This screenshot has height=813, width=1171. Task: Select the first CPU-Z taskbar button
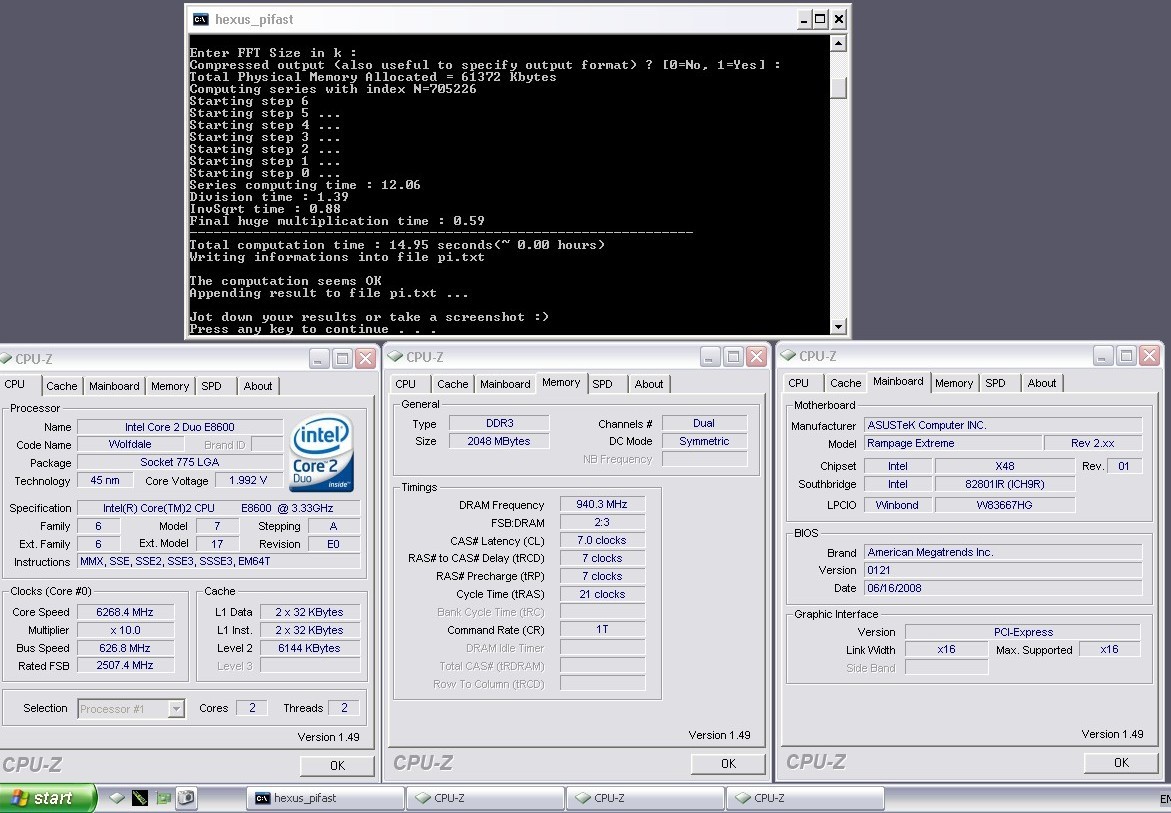click(485, 798)
